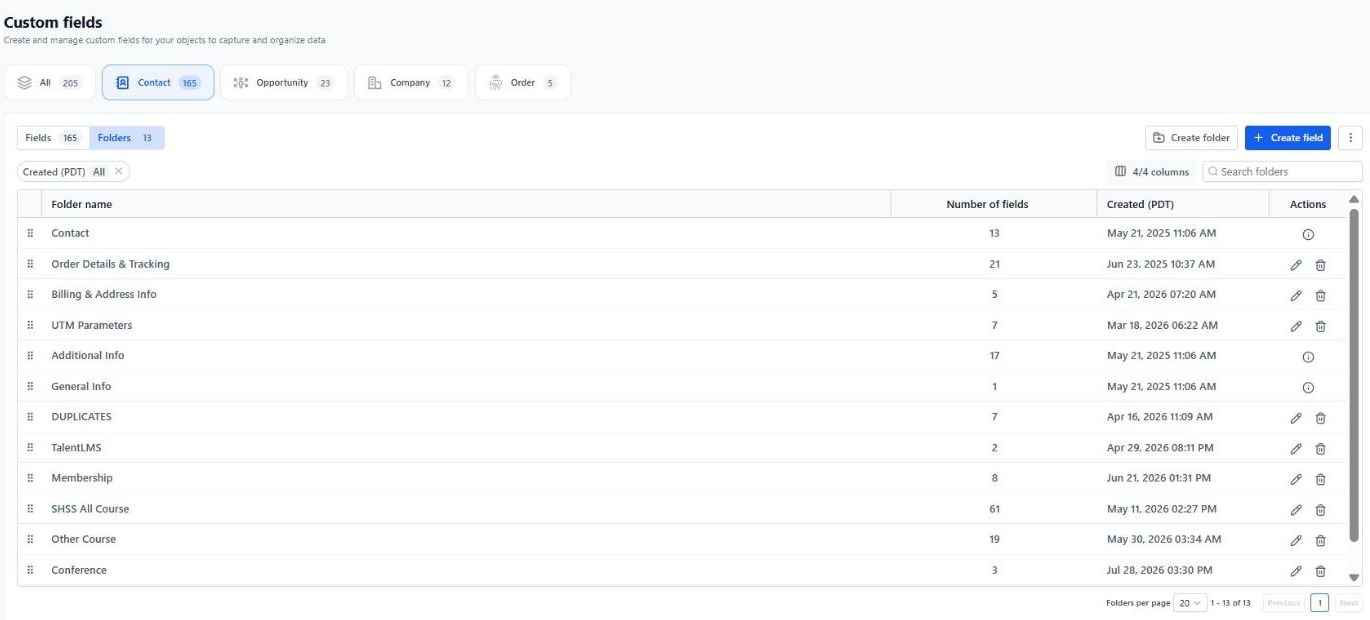Screen dimensions: 1370x620
Task: Switch to the Fields view tab
Action: [x=53, y=138]
